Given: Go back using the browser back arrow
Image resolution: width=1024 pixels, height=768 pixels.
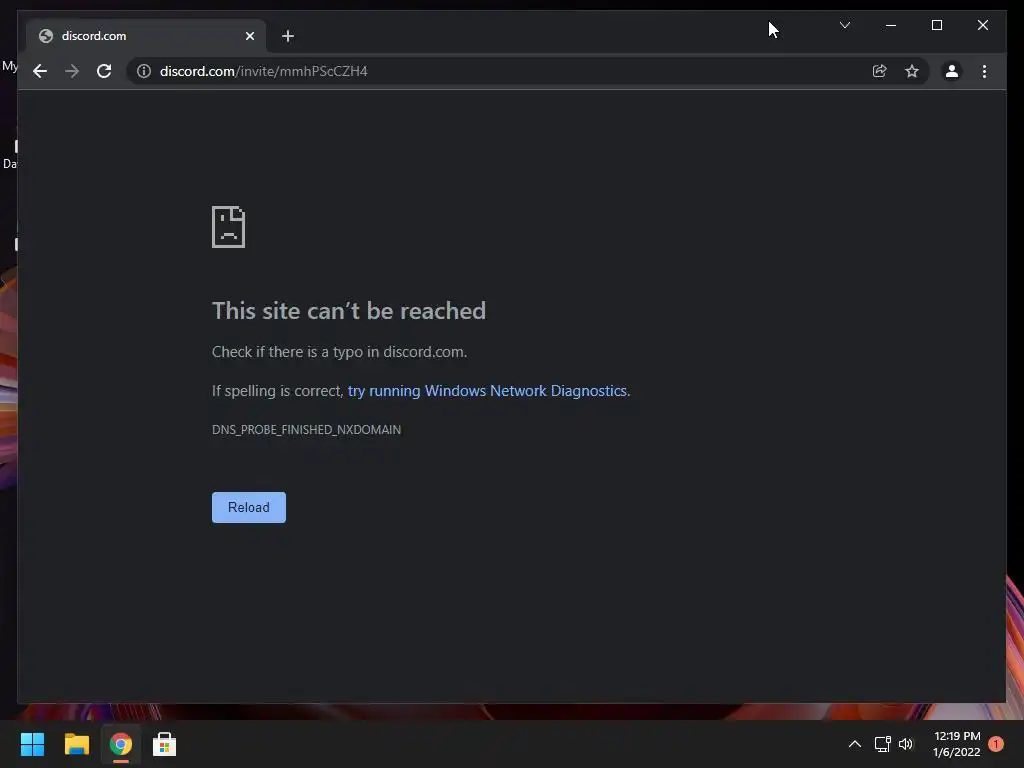Looking at the screenshot, I should pyautogui.click(x=40, y=71).
